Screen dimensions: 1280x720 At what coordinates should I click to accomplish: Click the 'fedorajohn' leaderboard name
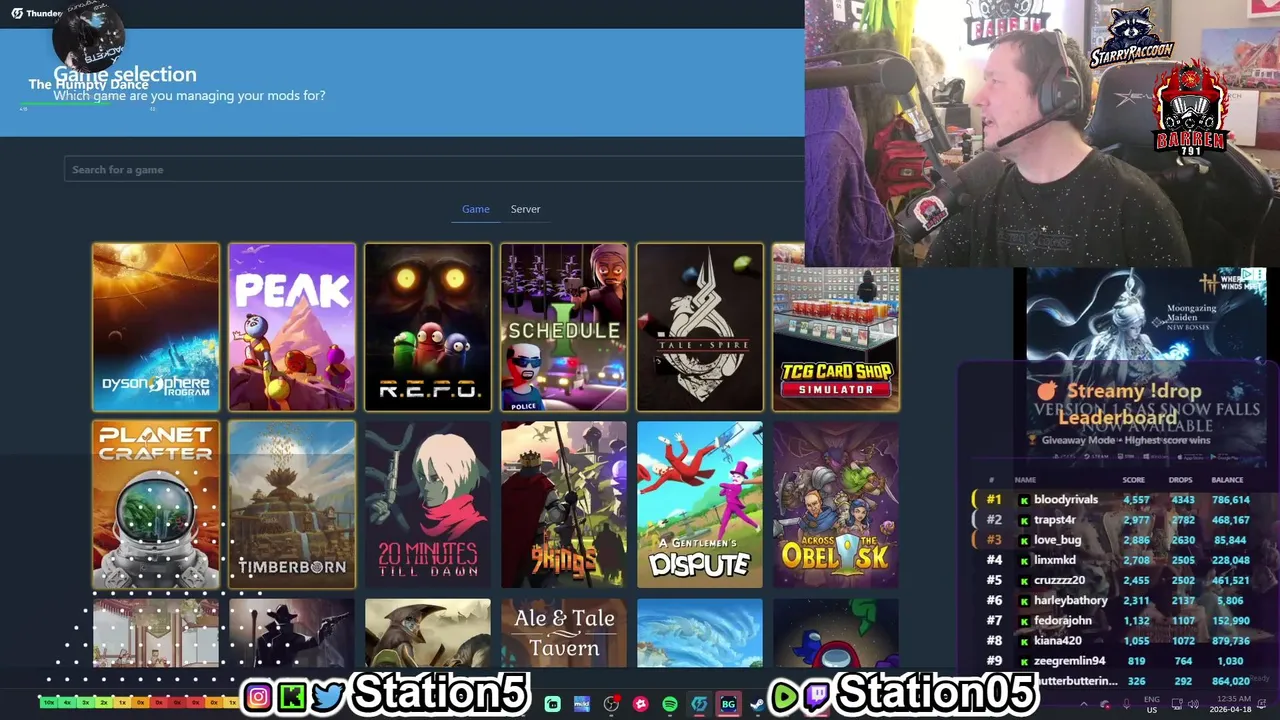pyautogui.click(x=1063, y=620)
